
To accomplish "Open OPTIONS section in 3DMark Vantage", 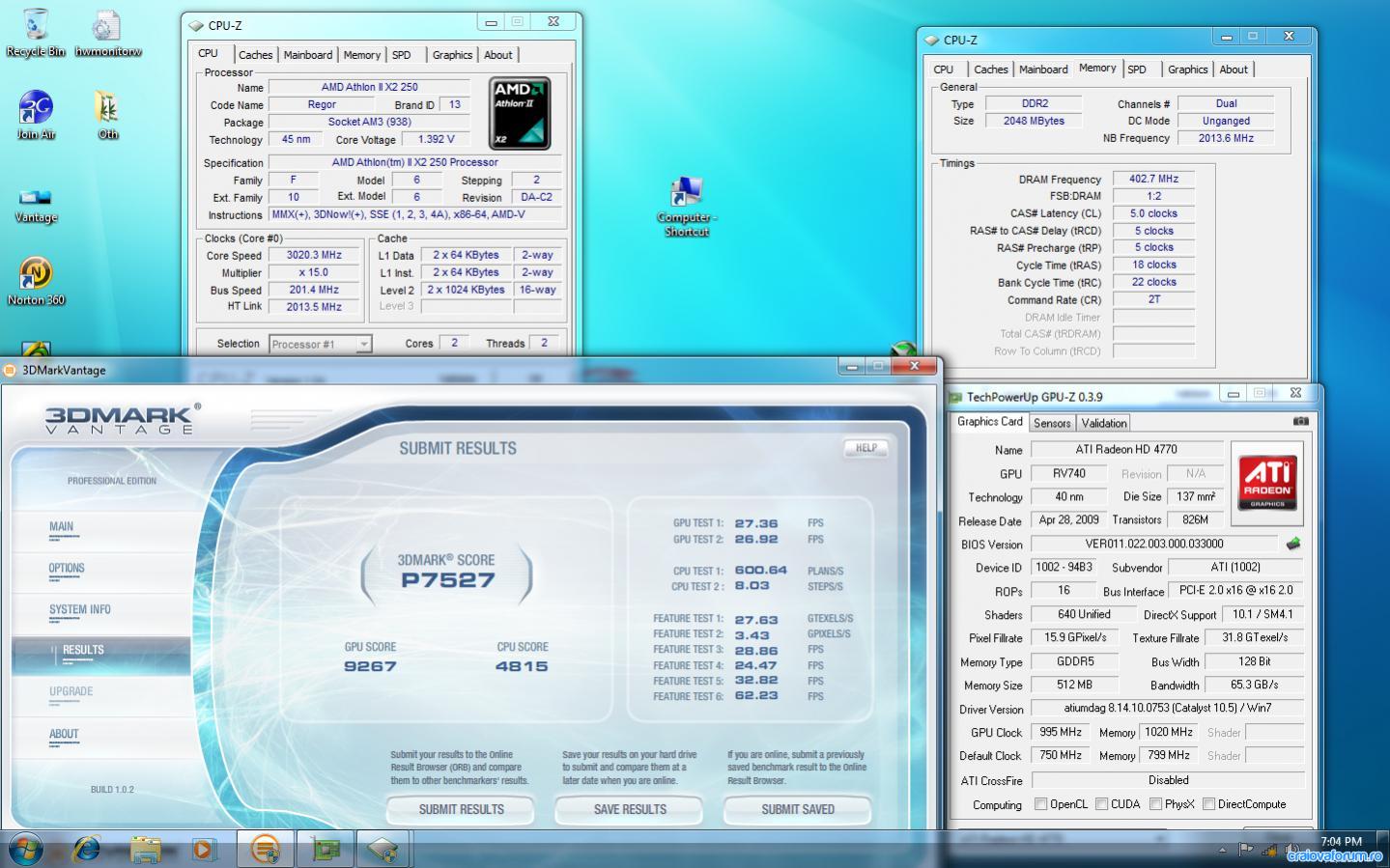I will click(67, 569).
